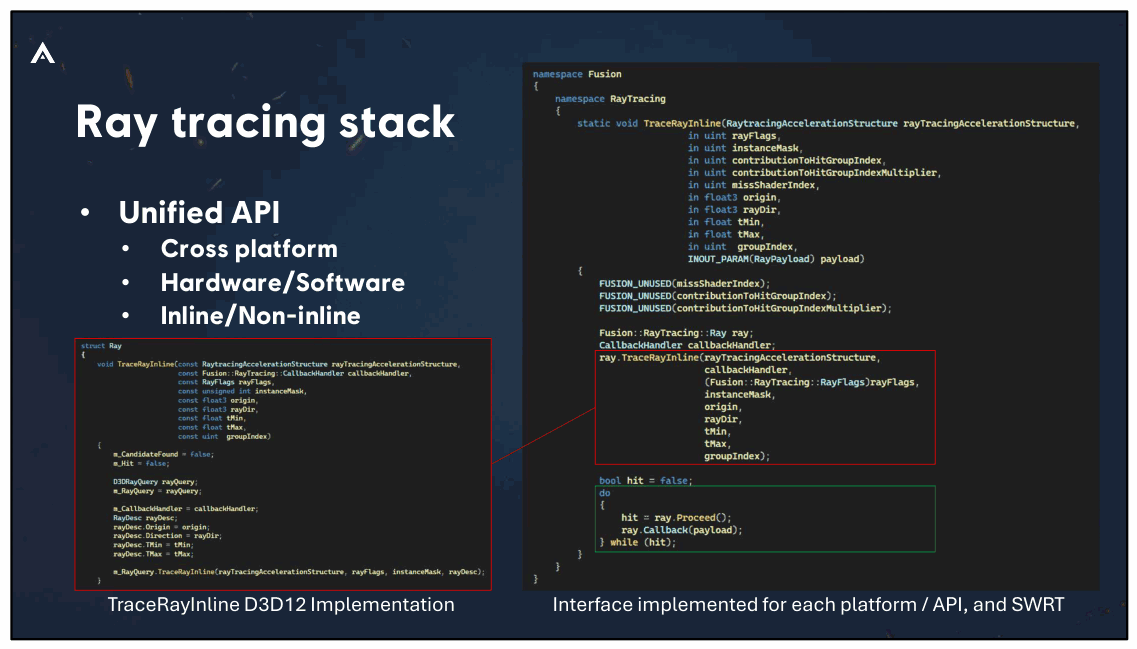Select the "FUSION_UNUSED(missShaderIndex);" line
This screenshot has width=1137, height=649.
pos(685,284)
